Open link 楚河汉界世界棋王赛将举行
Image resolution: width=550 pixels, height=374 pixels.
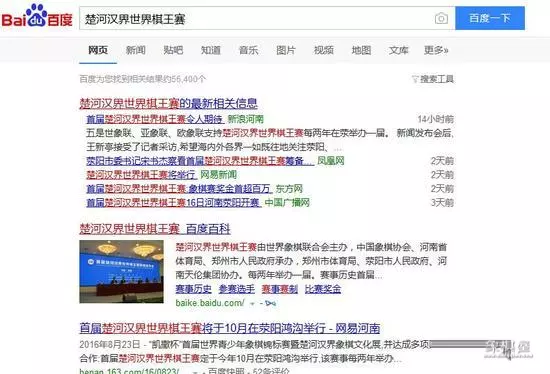[x=141, y=175]
